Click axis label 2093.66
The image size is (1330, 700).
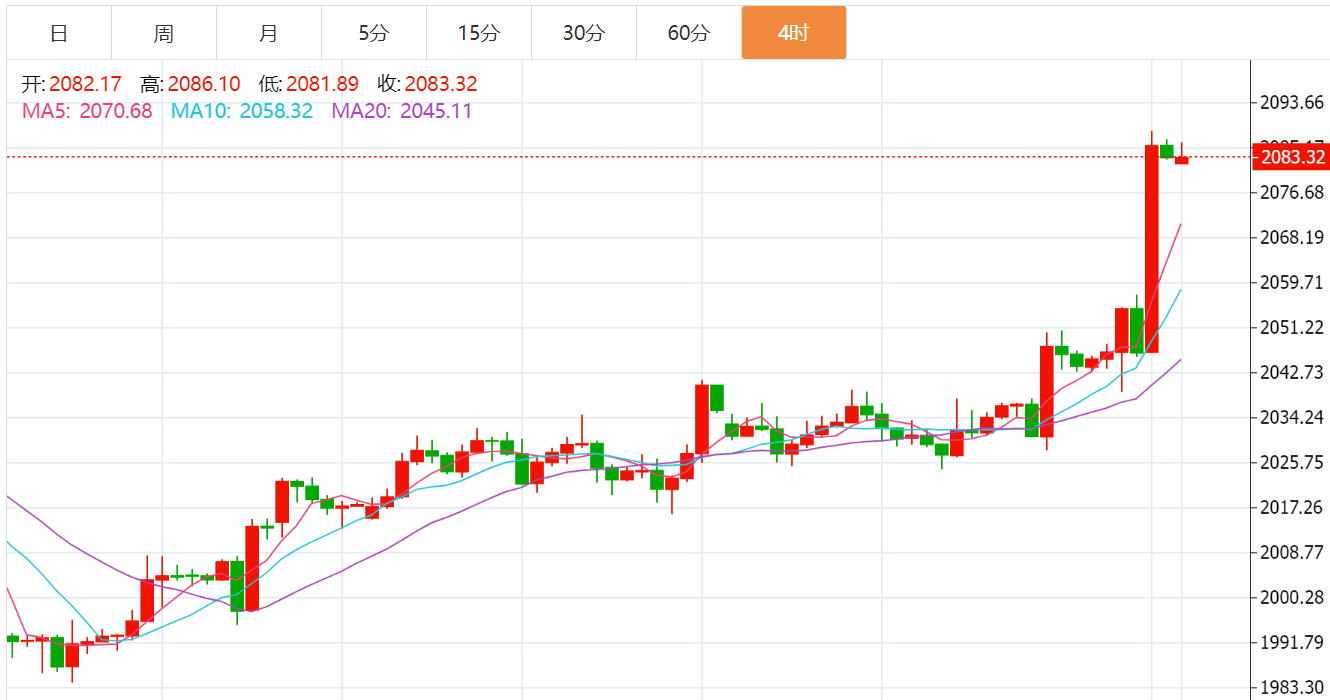pyautogui.click(x=1292, y=103)
